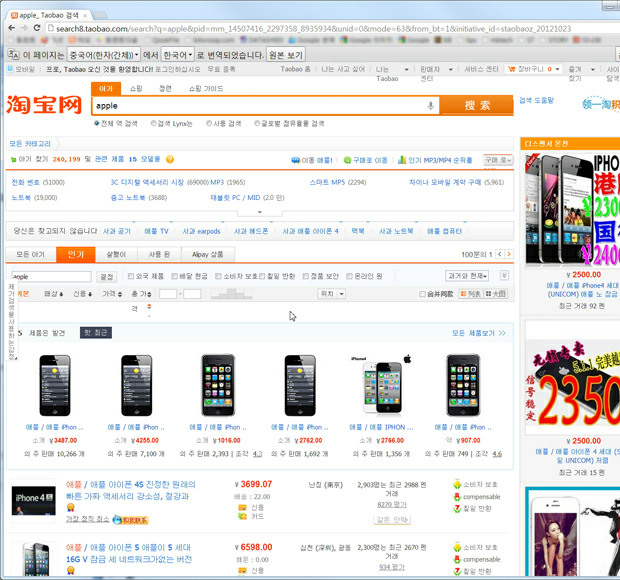Image resolution: width=620 pixels, height=580 pixels.
Task: Switch to the 인기 results tab
Action: [x=76, y=254]
